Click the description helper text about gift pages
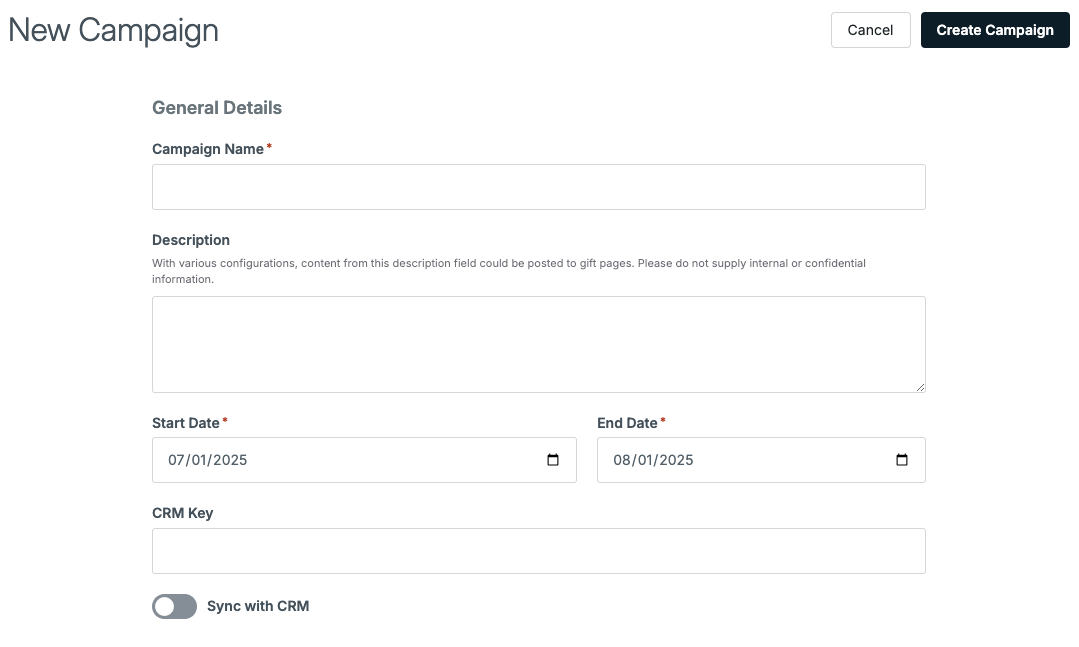Screen dimensions: 1079x647 coord(509,271)
